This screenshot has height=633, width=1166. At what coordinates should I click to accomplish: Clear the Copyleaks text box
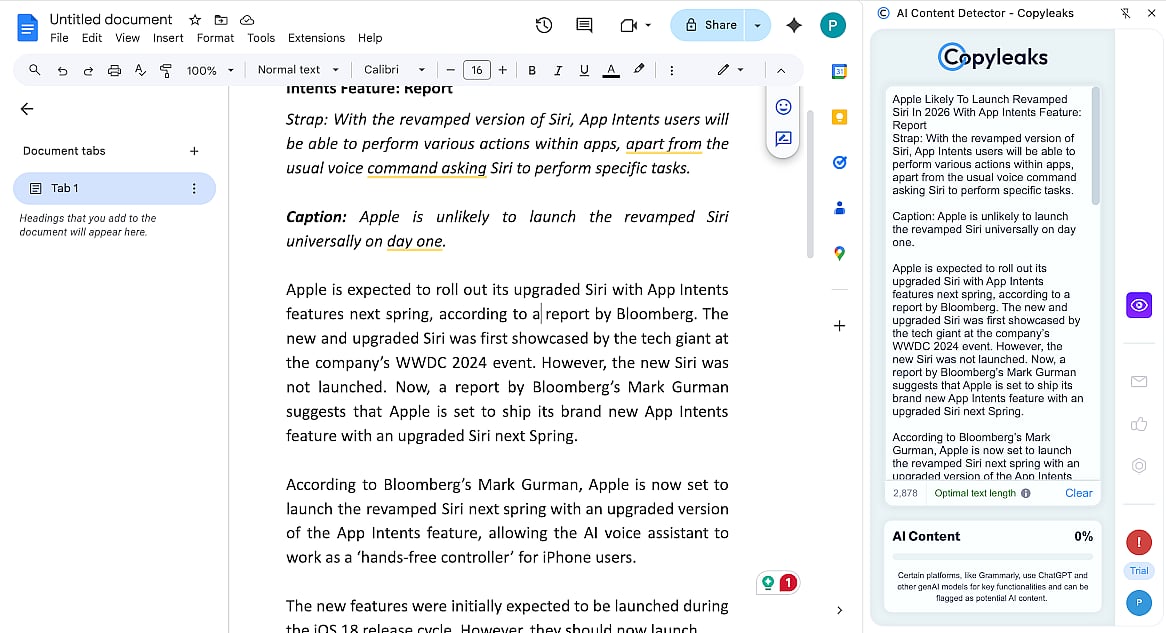point(1079,492)
